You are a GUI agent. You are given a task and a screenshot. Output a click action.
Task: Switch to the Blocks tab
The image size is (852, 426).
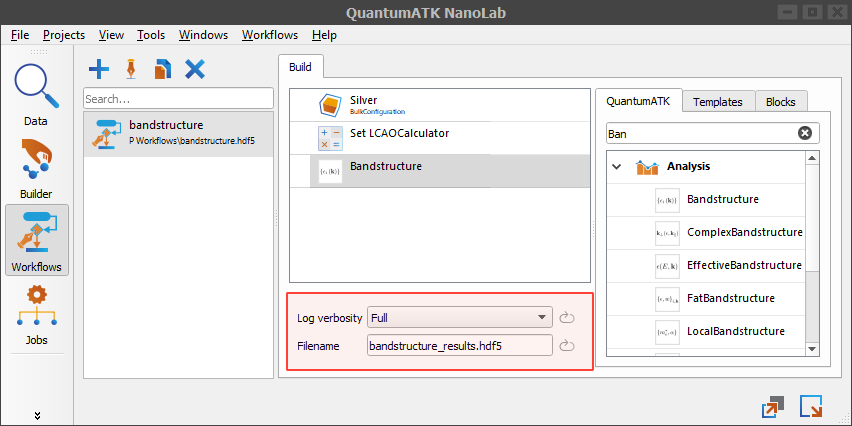[781, 102]
